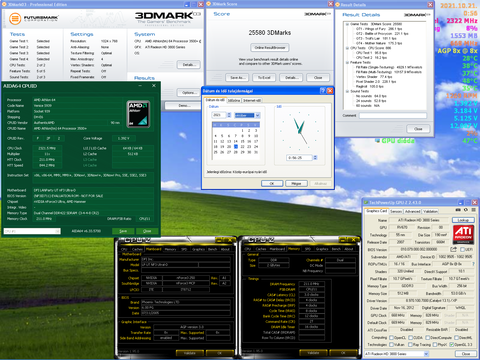
Task: Collapse the Game Tests tree node
Action: (347, 24)
